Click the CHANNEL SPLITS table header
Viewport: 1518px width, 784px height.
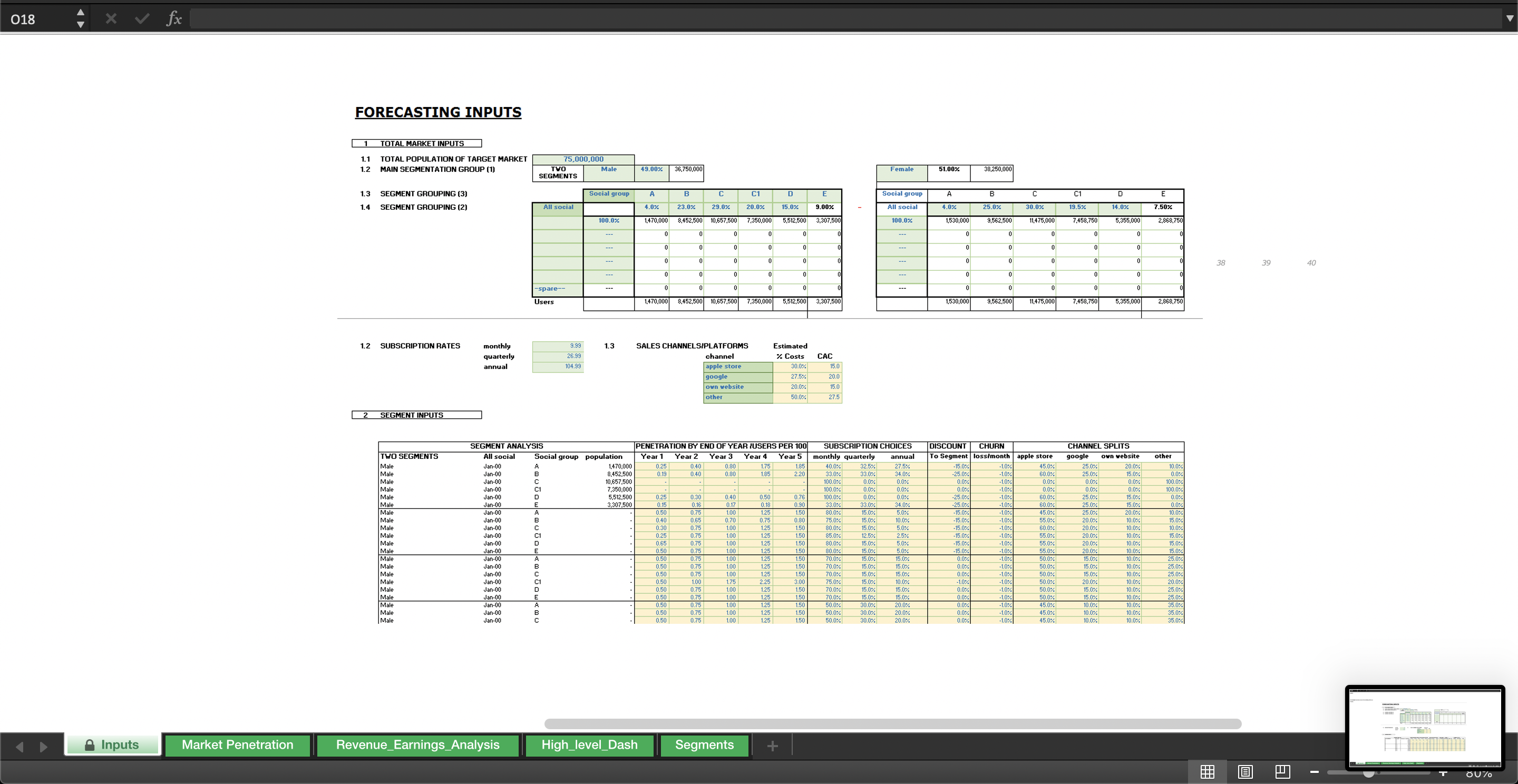coord(1098,446)
